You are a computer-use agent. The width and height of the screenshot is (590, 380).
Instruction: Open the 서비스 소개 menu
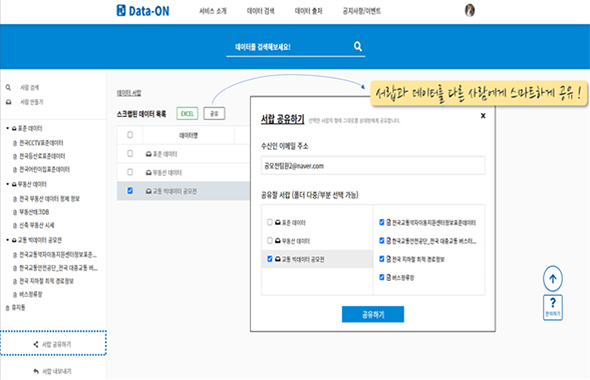tap(213, 11)
